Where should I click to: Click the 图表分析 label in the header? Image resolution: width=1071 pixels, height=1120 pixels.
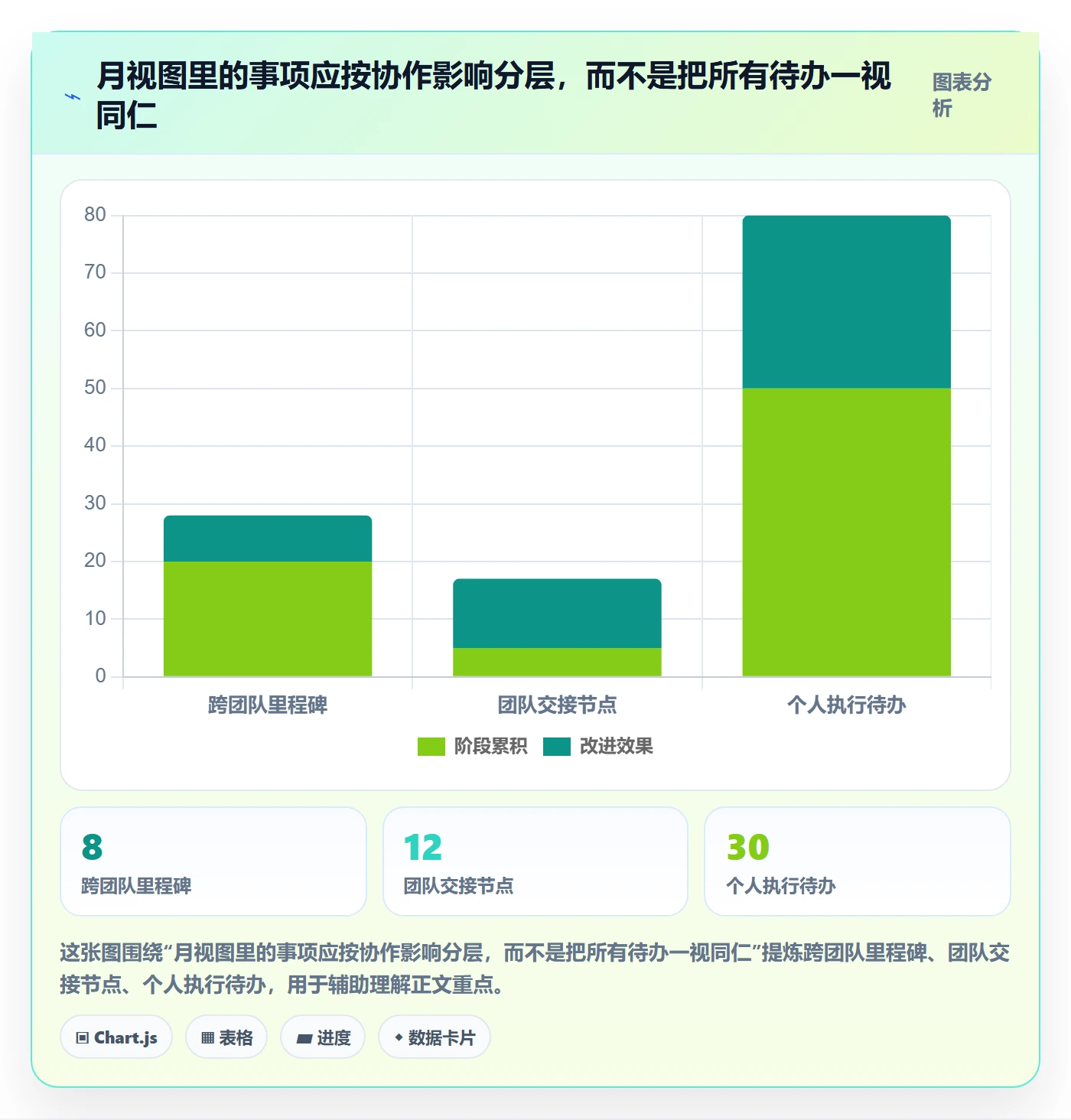click(962, 95)
